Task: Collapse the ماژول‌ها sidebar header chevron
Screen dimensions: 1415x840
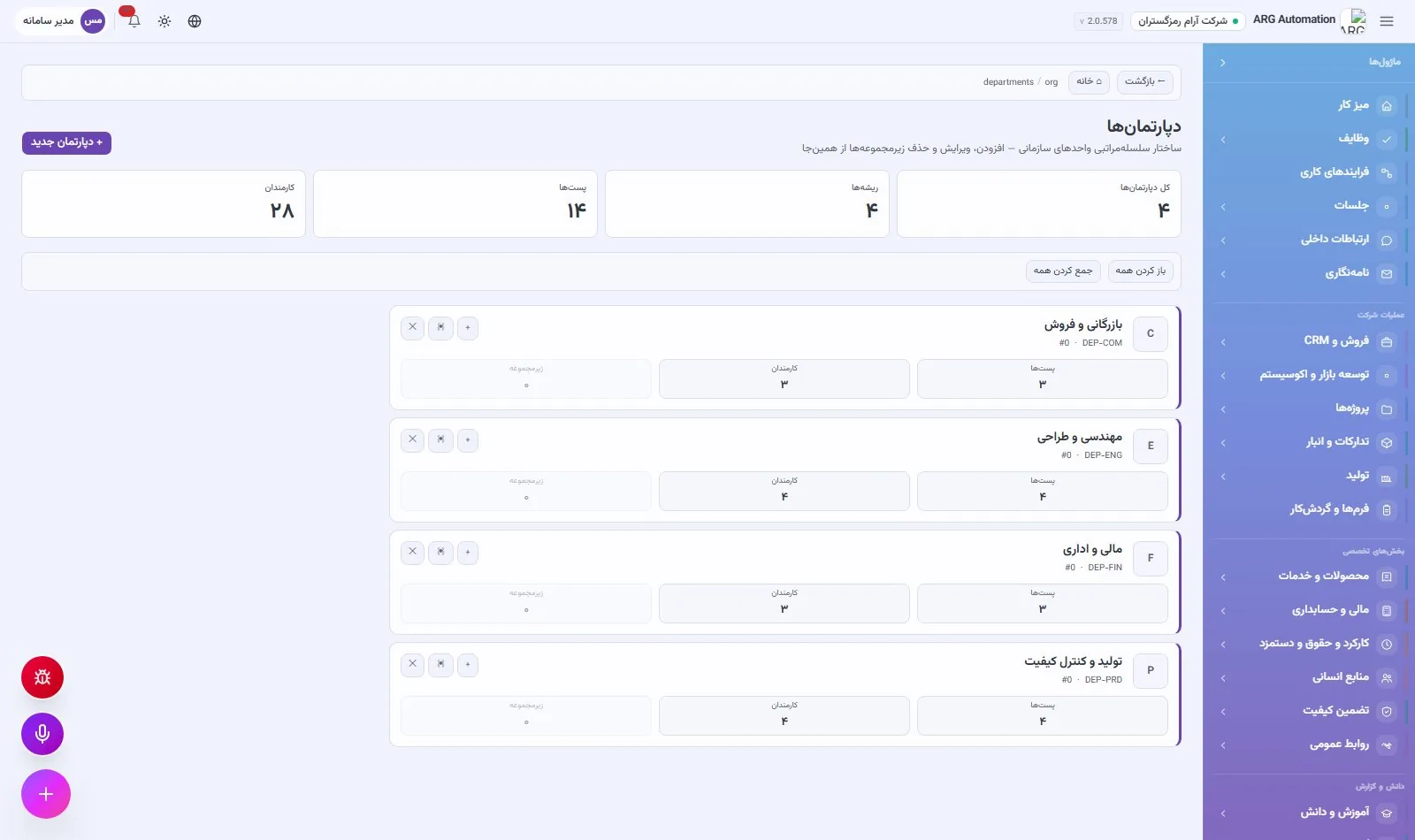Action: click(x=1223, y=63)
